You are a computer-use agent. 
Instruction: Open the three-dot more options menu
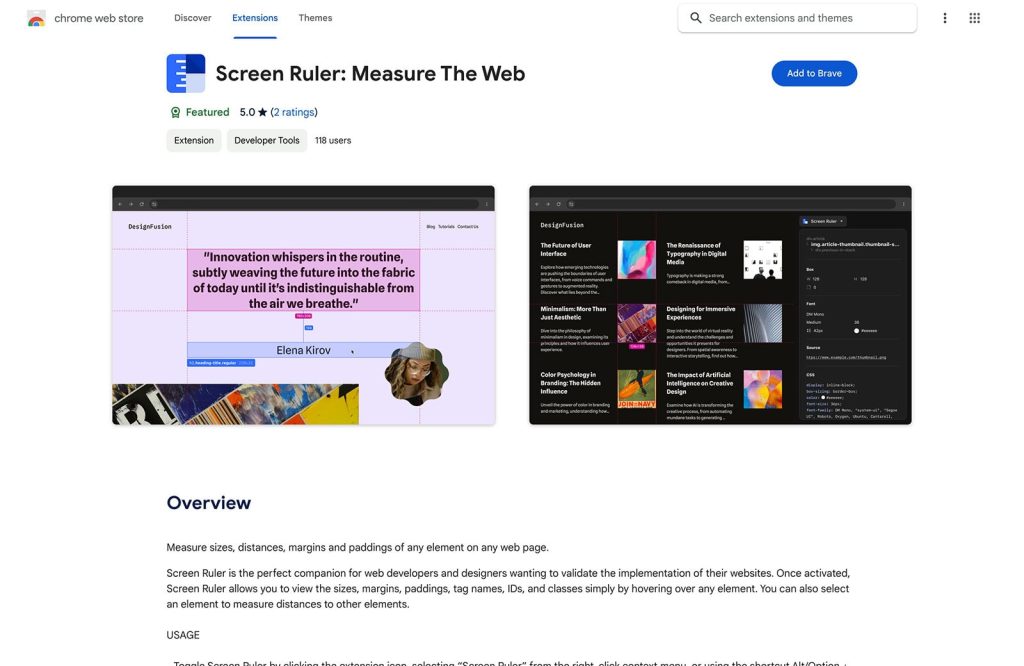[x=944, y=18]
